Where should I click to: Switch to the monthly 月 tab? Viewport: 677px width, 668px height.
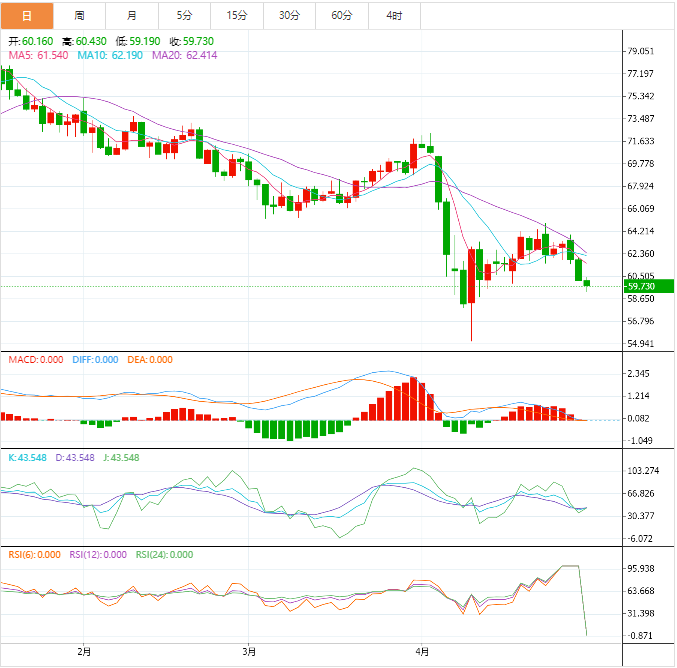click(132, 16)
